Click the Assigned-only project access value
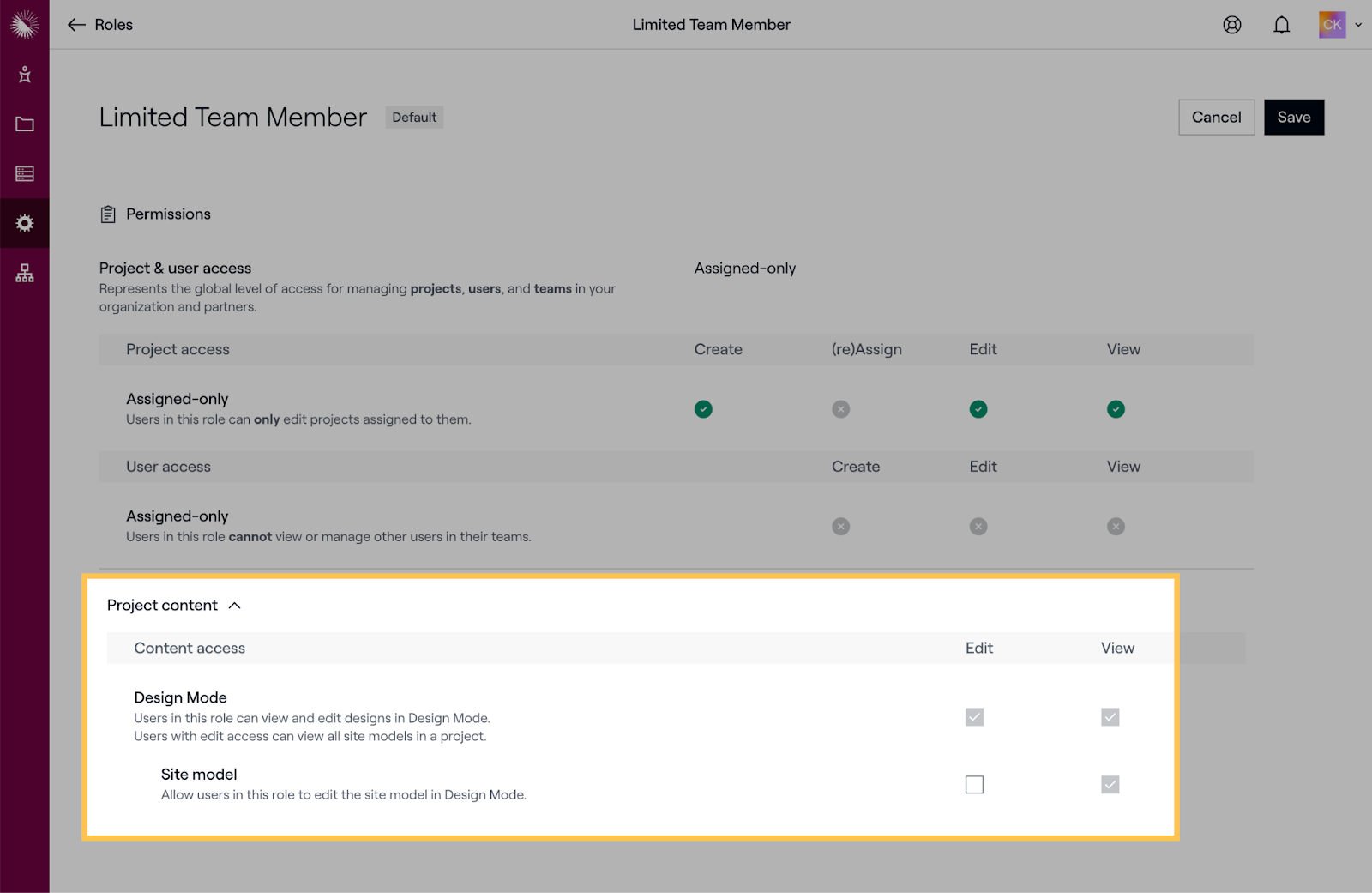This screenshot has height=893, width=1372. coord(744,269)
